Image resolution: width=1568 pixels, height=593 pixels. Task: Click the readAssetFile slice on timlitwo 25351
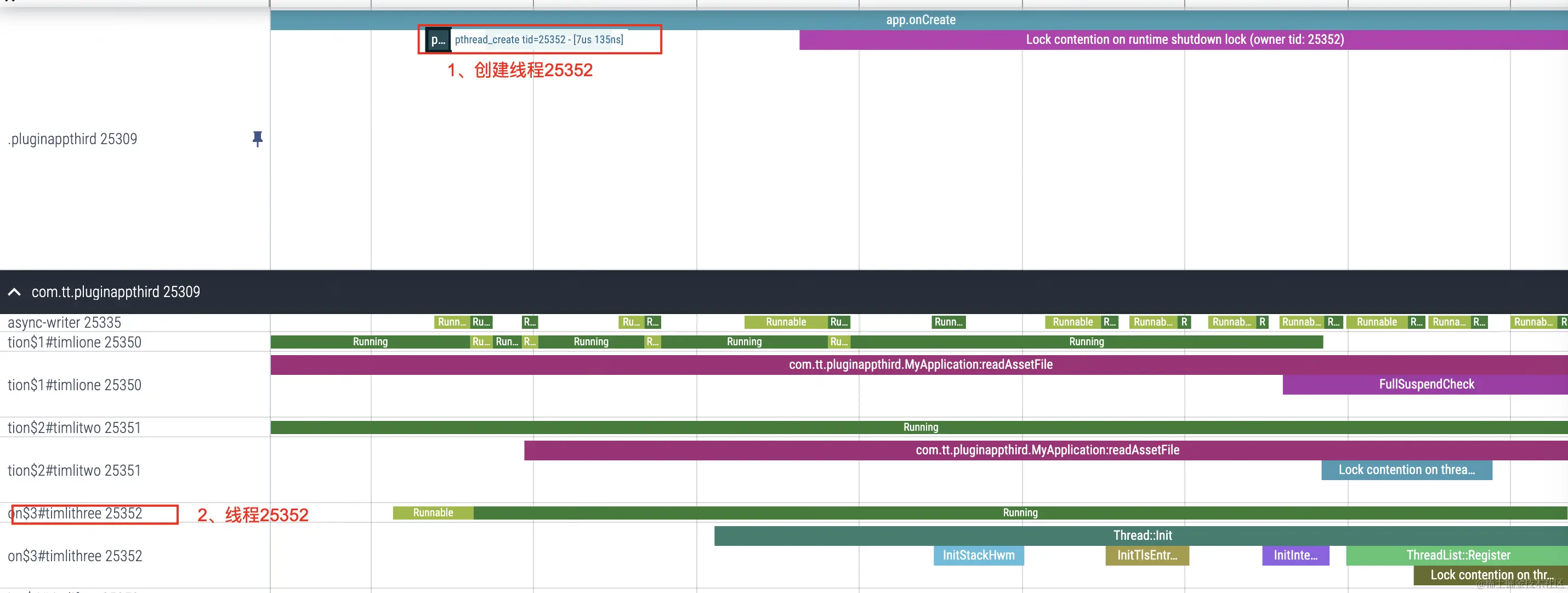[1047, 450]
